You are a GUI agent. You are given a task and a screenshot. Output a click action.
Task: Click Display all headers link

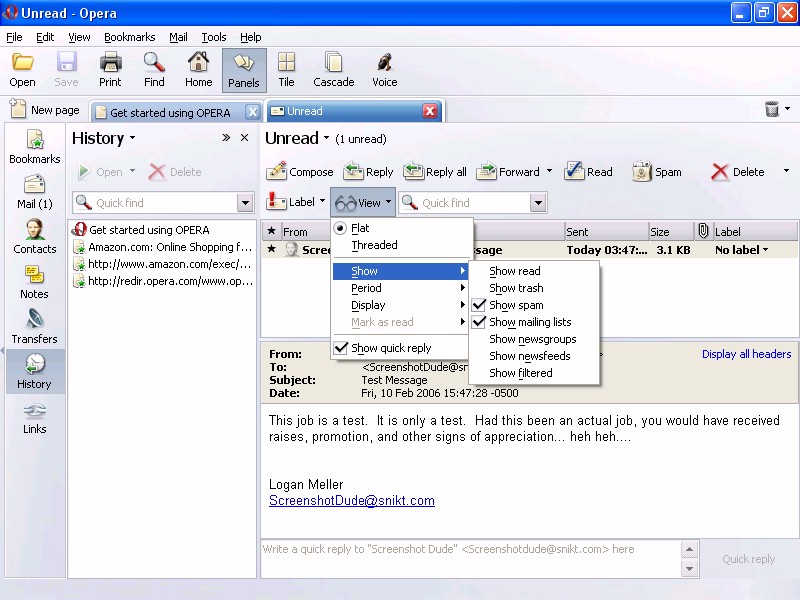pos(746,354)
